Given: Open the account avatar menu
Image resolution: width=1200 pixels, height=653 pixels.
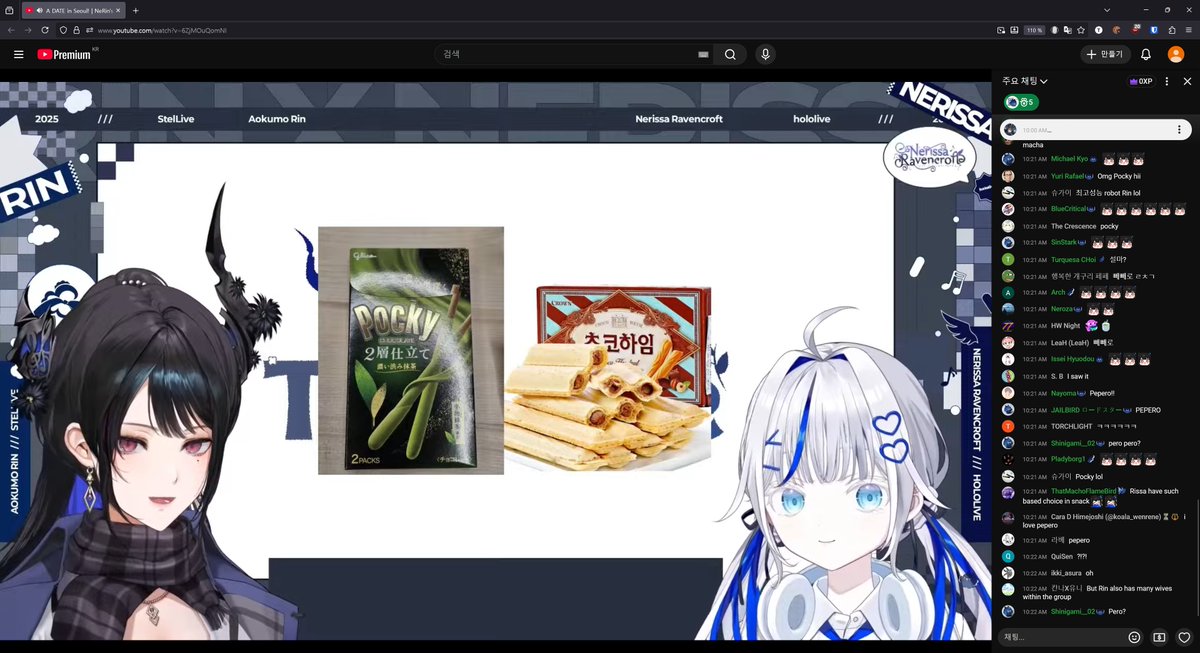Looking at the screenshot, I should point(1176,54).
